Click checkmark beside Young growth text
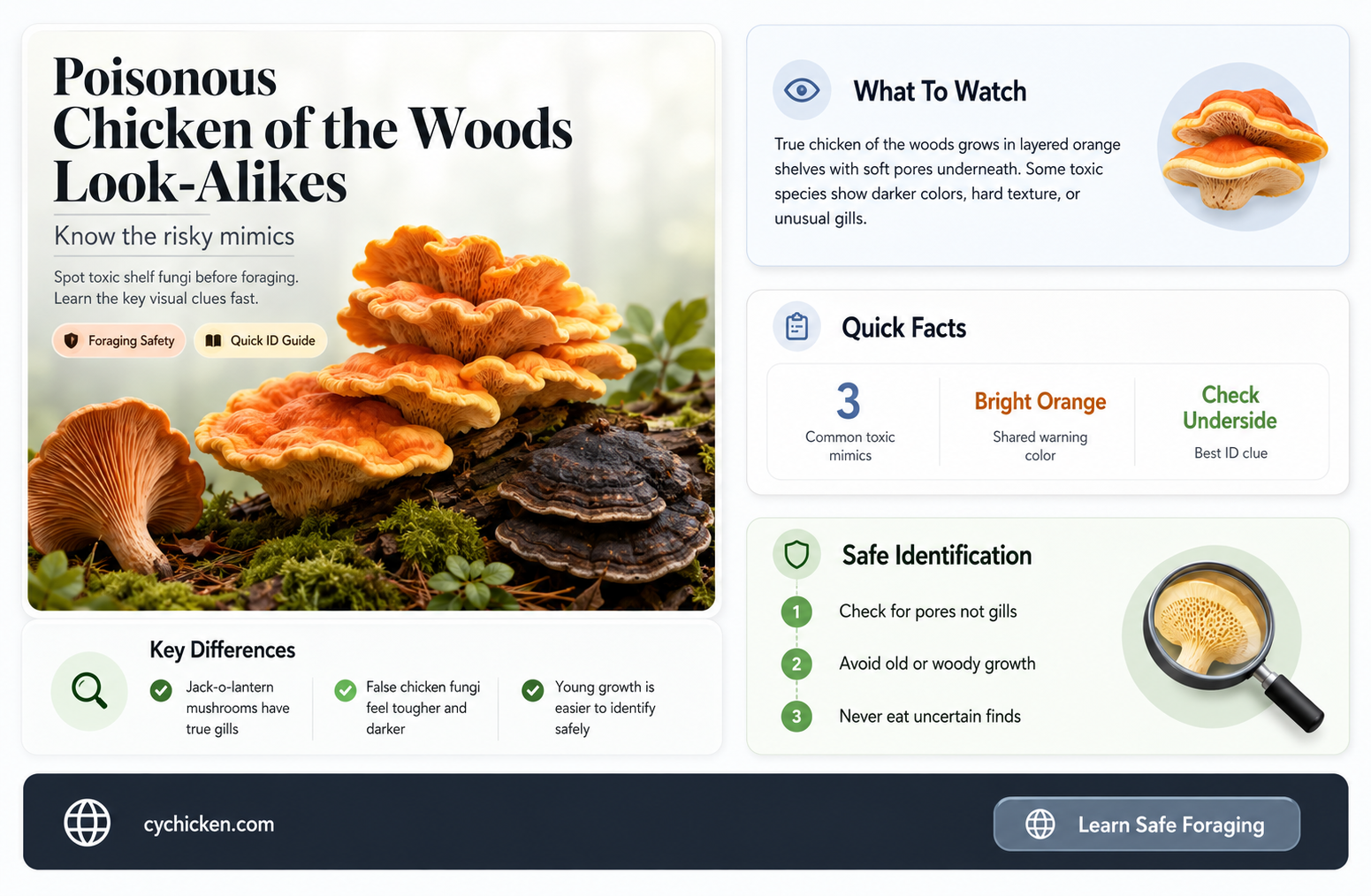1371x896 pixels. pos(533,690)
